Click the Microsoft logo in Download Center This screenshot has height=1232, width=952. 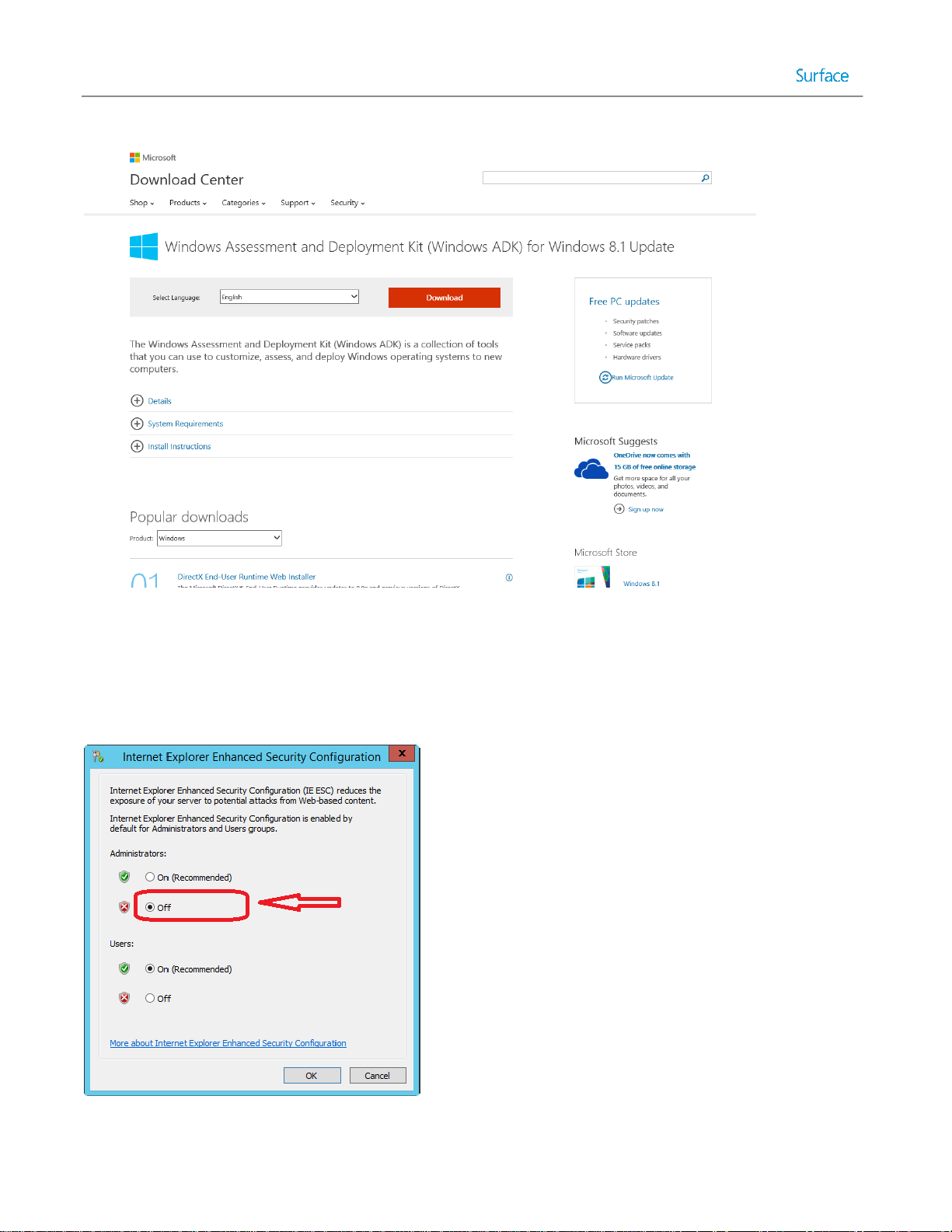[x=153, y=158]
